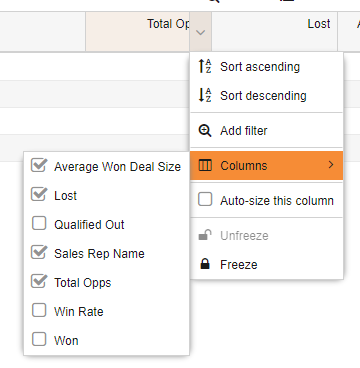Viewport: 360px width, 368px height.
Task: Click the sort ascending A-Z icon
Action: [205, 66]
